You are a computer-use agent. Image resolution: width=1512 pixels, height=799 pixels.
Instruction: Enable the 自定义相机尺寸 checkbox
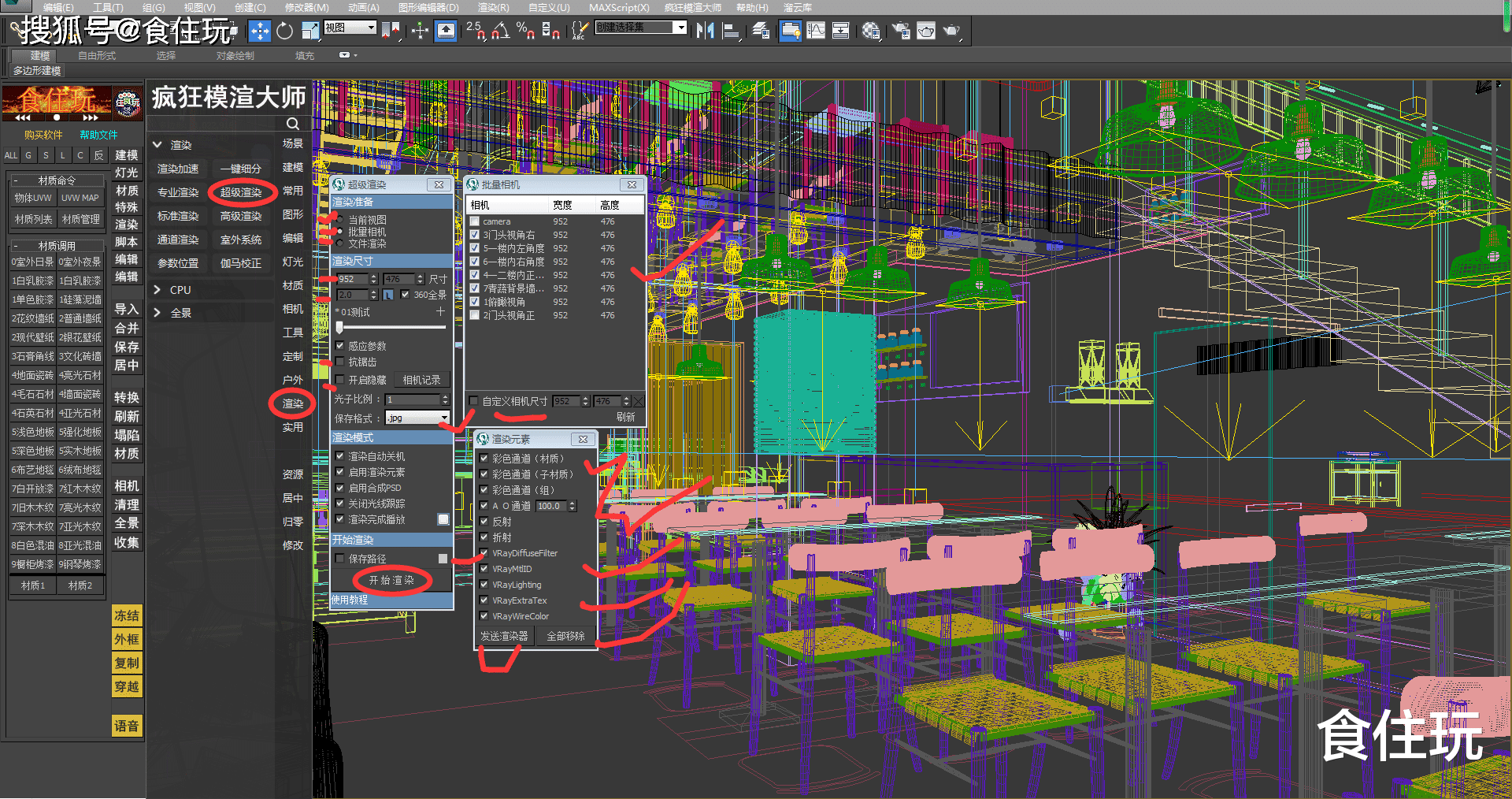473,401
